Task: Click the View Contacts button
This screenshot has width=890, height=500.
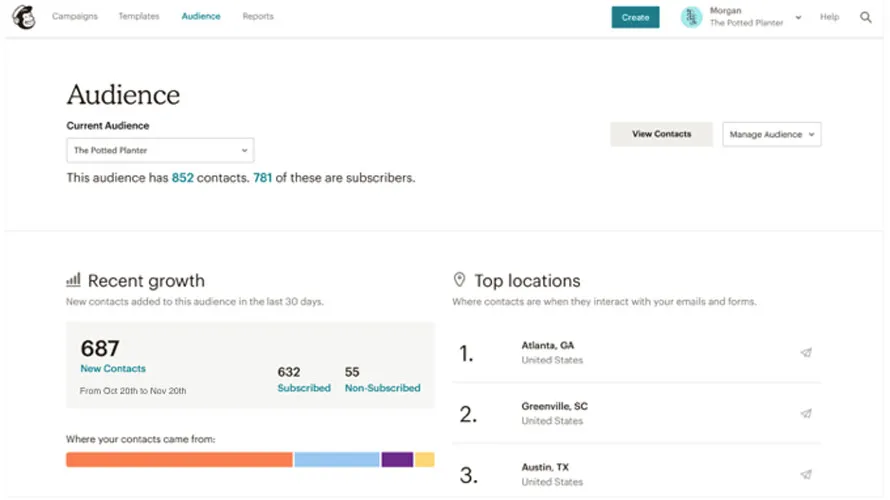Action: pyautogui.click(x=661, y=134)
